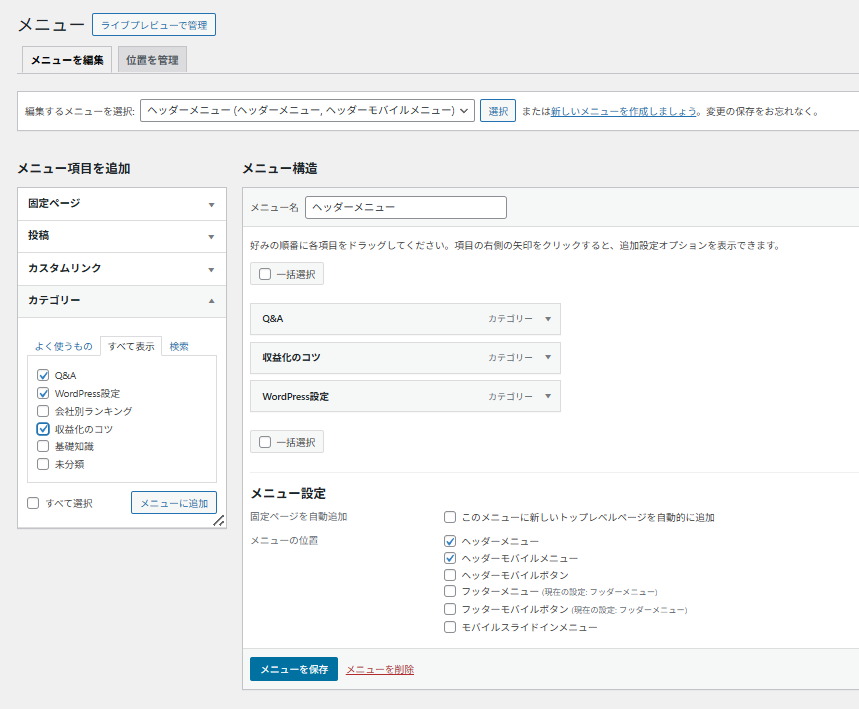Switch to the 検索 category tab
859x709 pixels.
(x=179, y=346)
